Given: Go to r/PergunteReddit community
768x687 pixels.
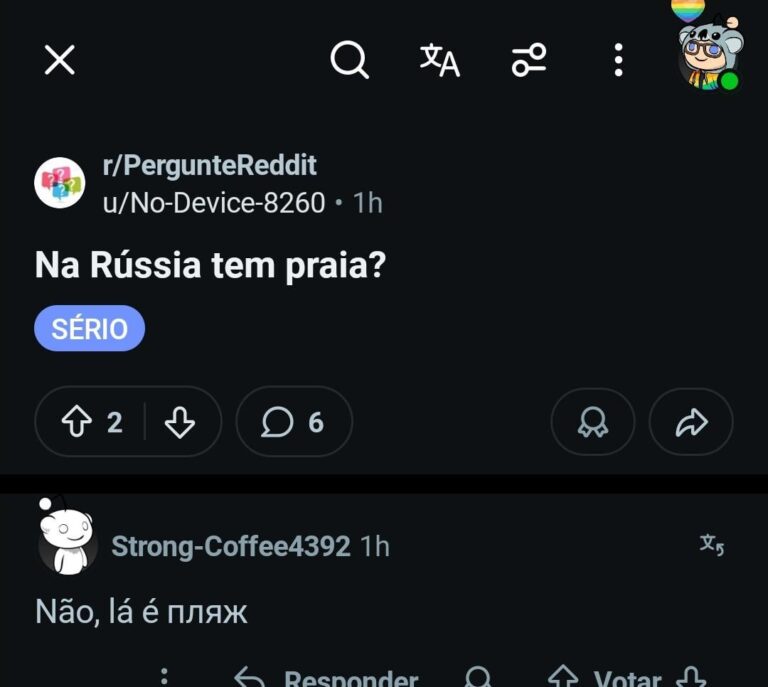Looking at the screenshot, I should coord(209,165).
